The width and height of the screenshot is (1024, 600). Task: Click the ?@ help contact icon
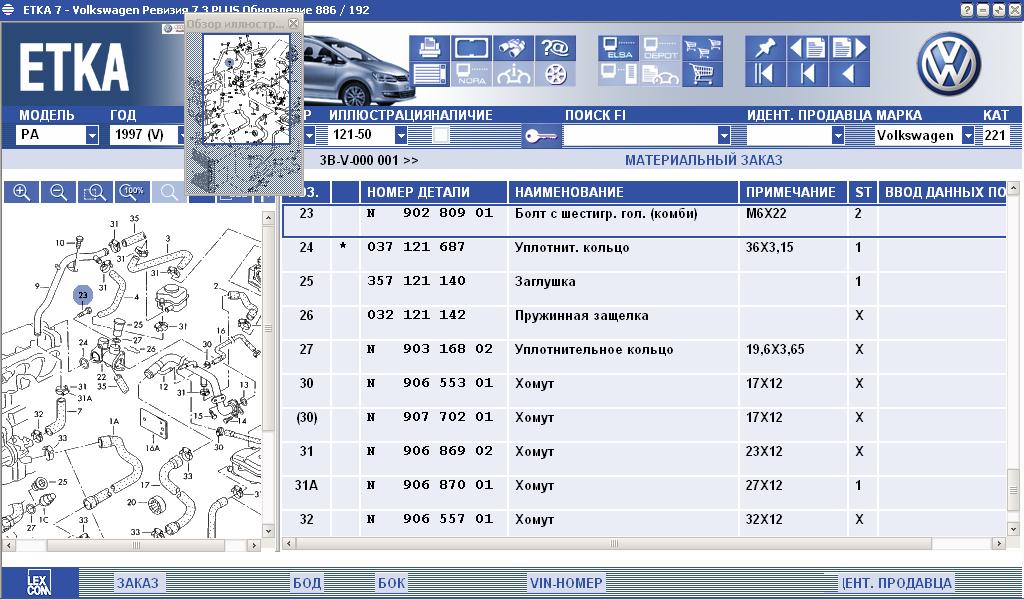click(555, 48)
